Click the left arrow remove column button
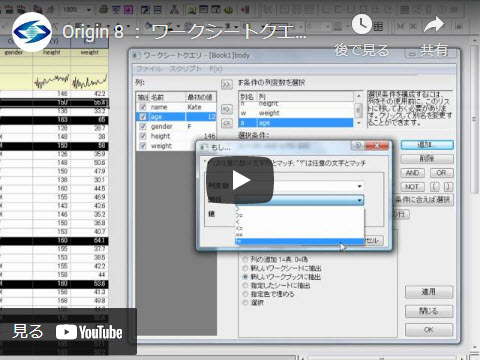The height and width of the screenshot is (360, 480). coord(227,123)
